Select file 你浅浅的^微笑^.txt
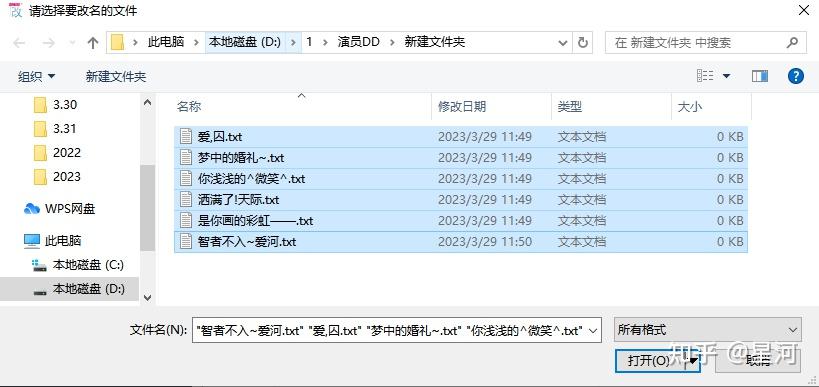This screenshot has height=387, width=819. [461, 179]
